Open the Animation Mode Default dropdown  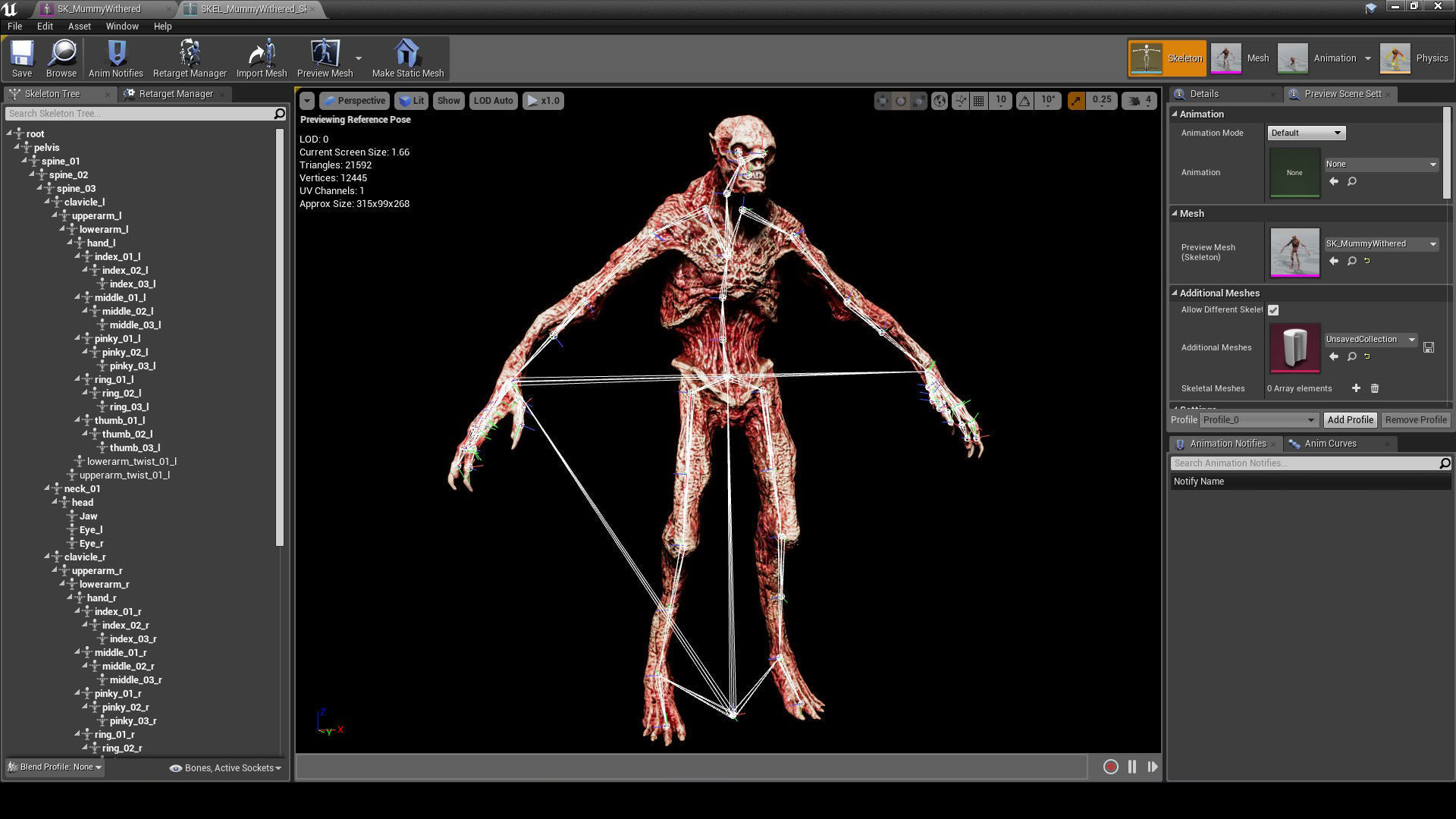point(1306,133)
